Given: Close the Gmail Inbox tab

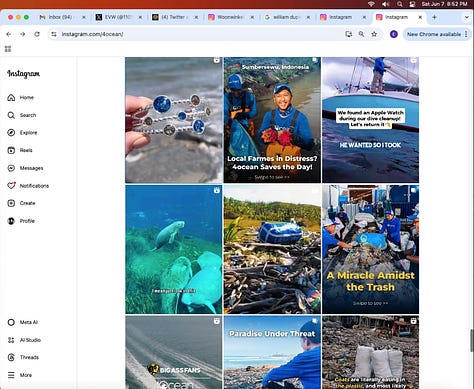Looking at the screenshot, I should click(x=84, y=17).
